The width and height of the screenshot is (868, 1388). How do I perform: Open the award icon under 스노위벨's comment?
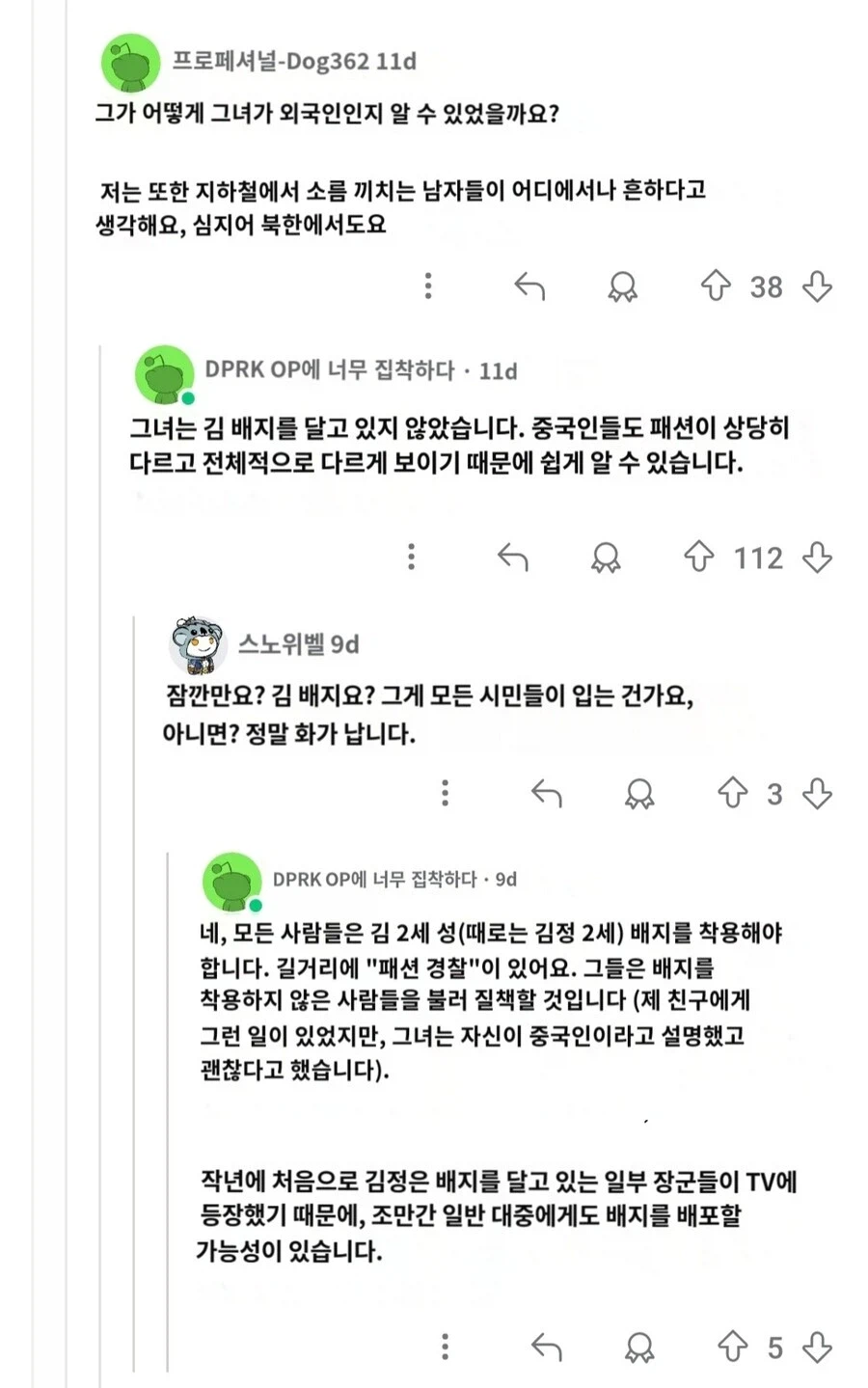pos(639,793)
